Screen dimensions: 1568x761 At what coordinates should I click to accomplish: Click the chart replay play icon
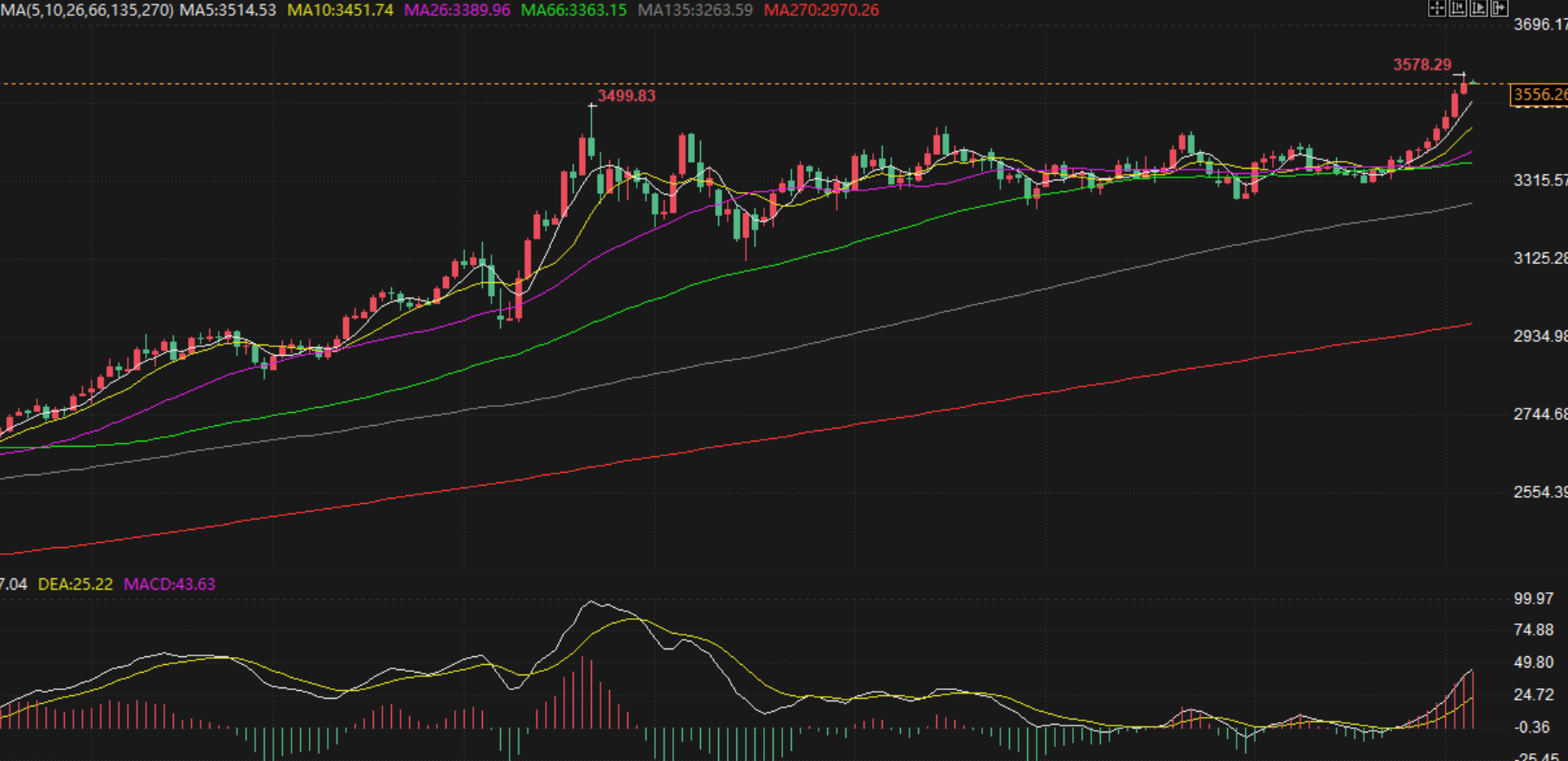tap(1479, 9)
